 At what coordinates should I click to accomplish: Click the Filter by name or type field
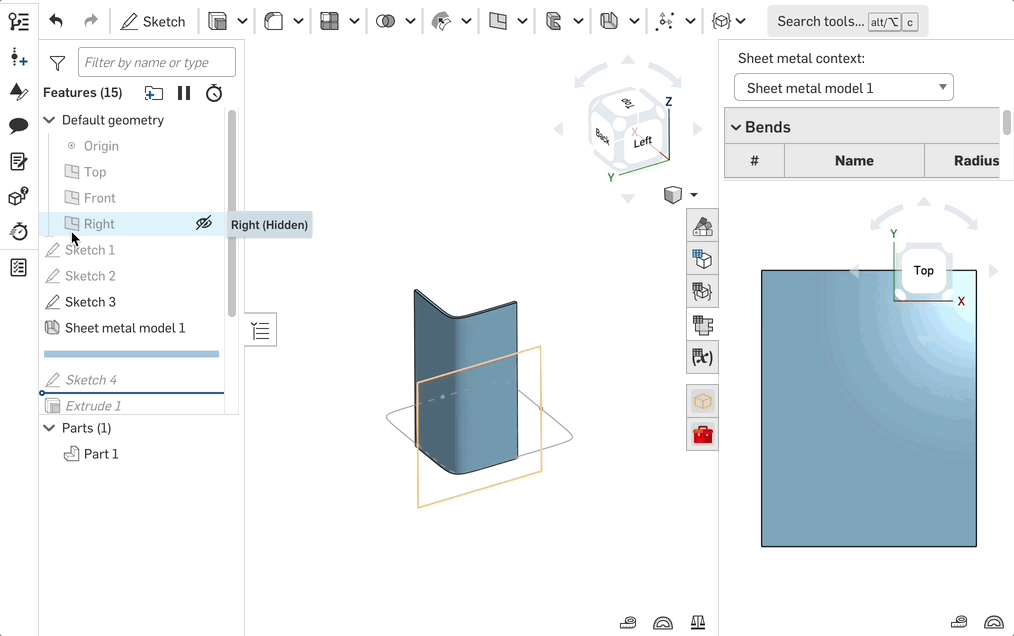(157, 62)
